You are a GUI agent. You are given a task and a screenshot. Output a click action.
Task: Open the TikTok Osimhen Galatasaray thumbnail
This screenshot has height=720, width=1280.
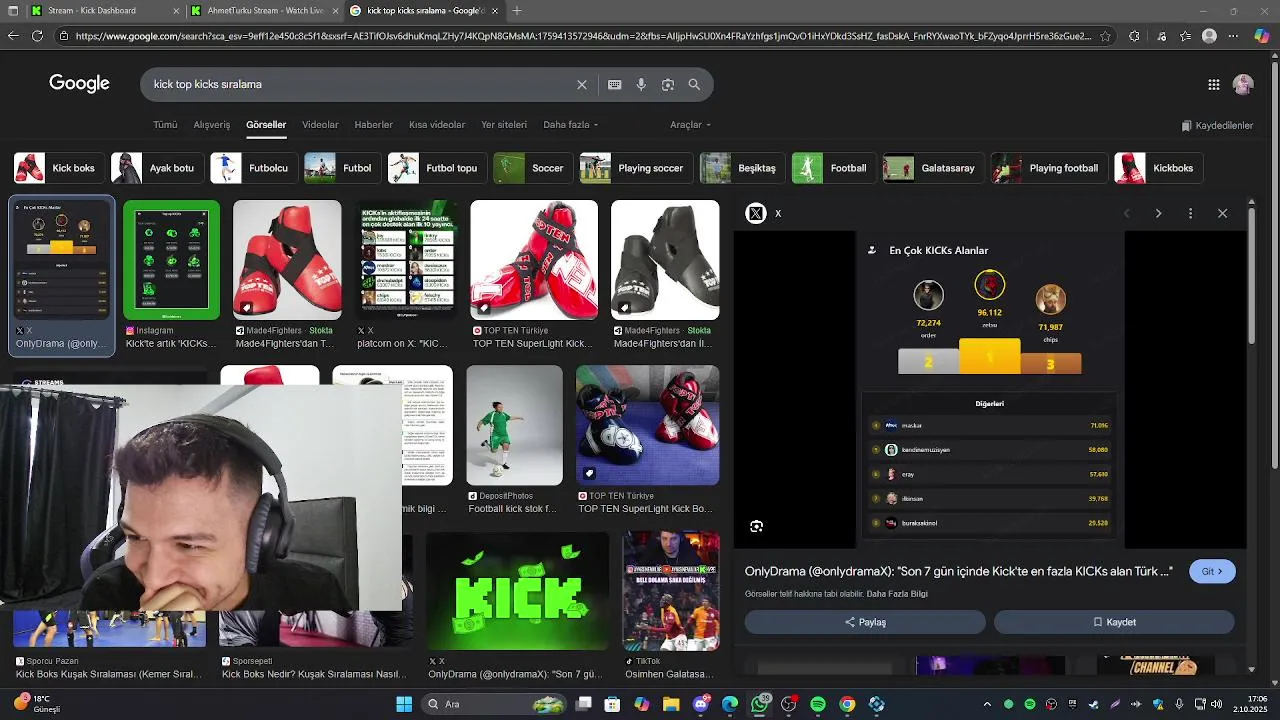[671, 591]
